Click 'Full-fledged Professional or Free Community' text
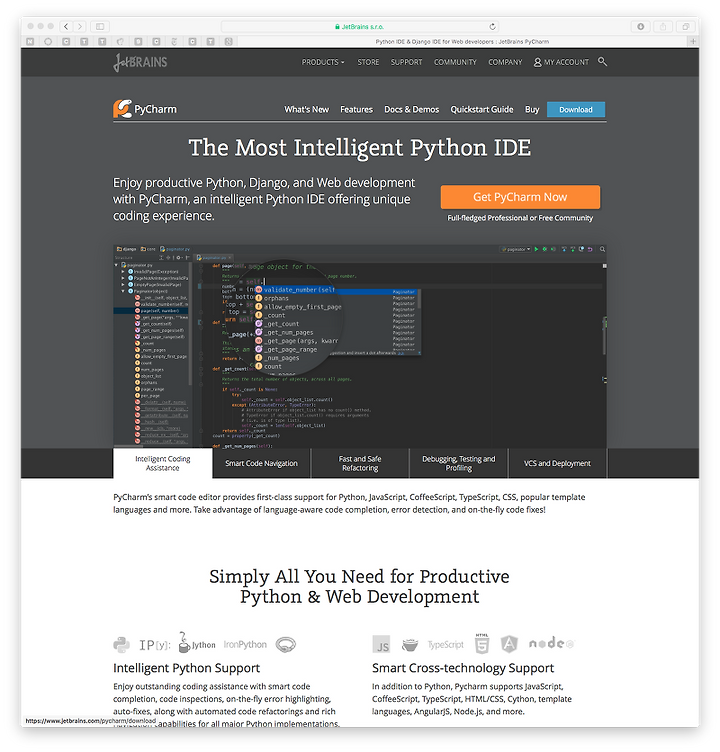Viewport: 720px width, 752px height. click(x=520, y=218)
